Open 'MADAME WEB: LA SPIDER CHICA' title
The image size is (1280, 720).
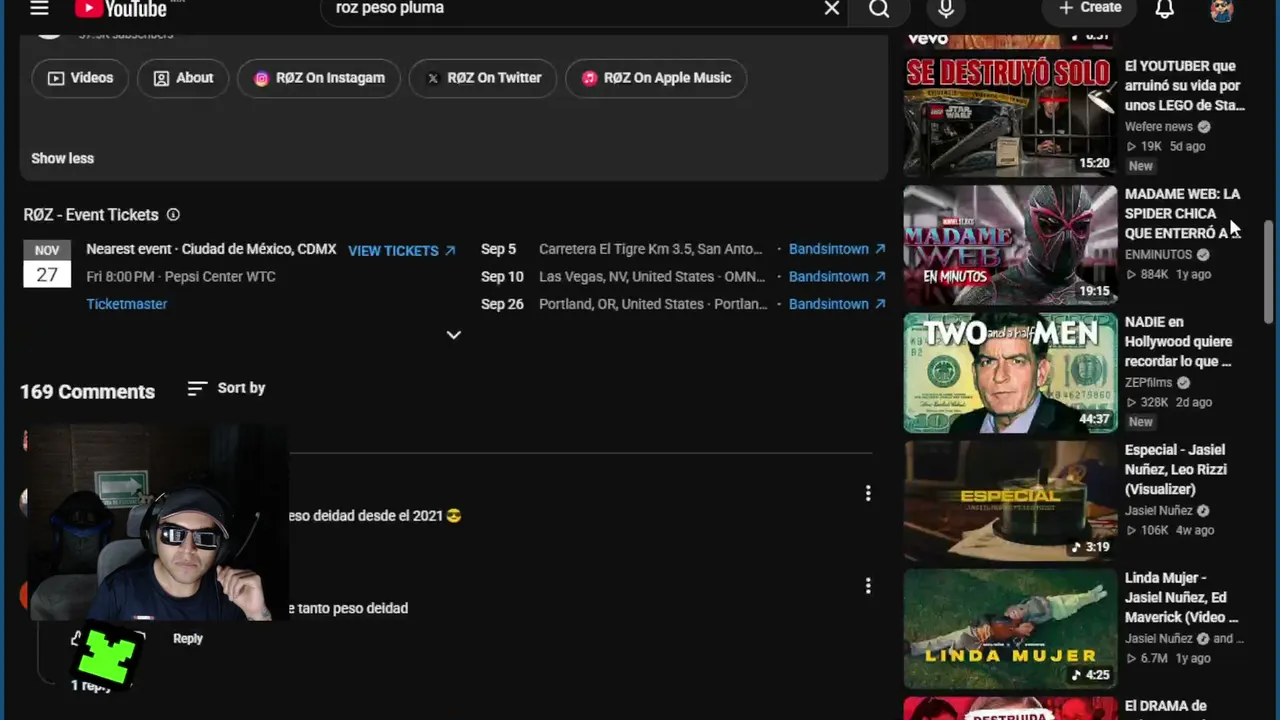pyautogui.click(x=1182, y=214)
